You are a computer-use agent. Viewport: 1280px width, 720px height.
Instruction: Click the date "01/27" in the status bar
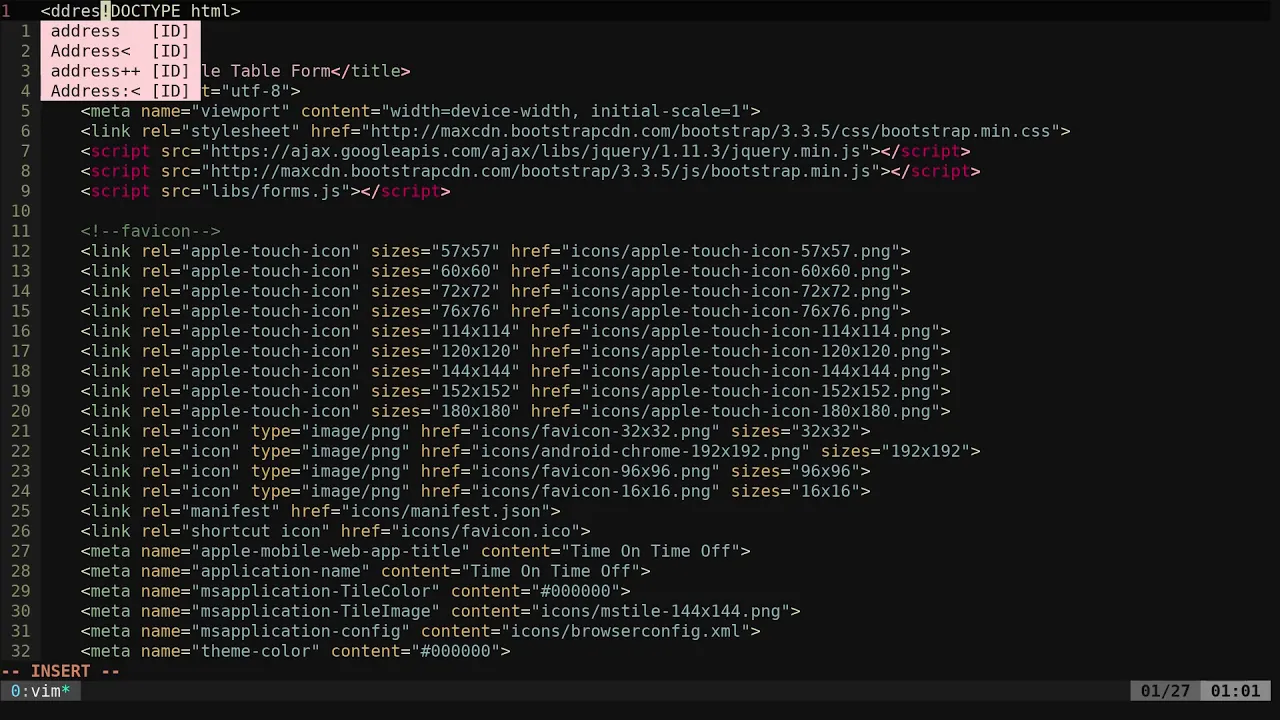pos(1165,691)
